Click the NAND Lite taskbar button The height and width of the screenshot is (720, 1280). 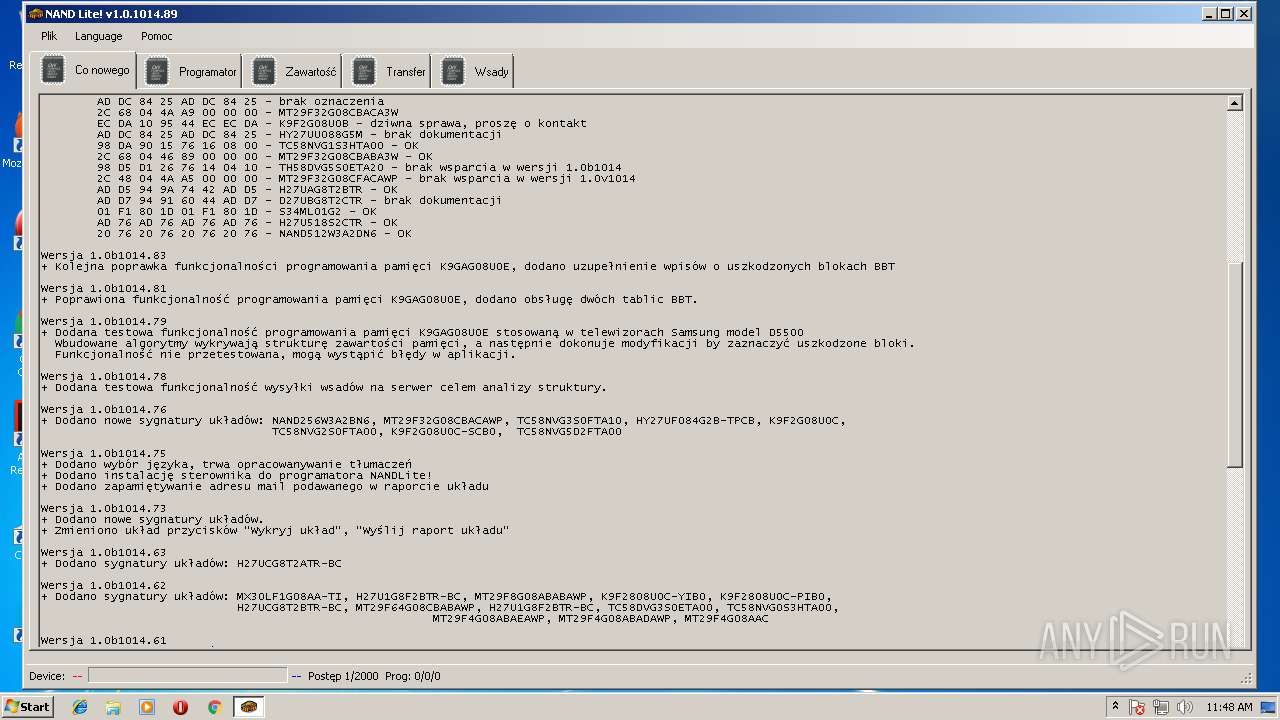[x=249, y=707]
